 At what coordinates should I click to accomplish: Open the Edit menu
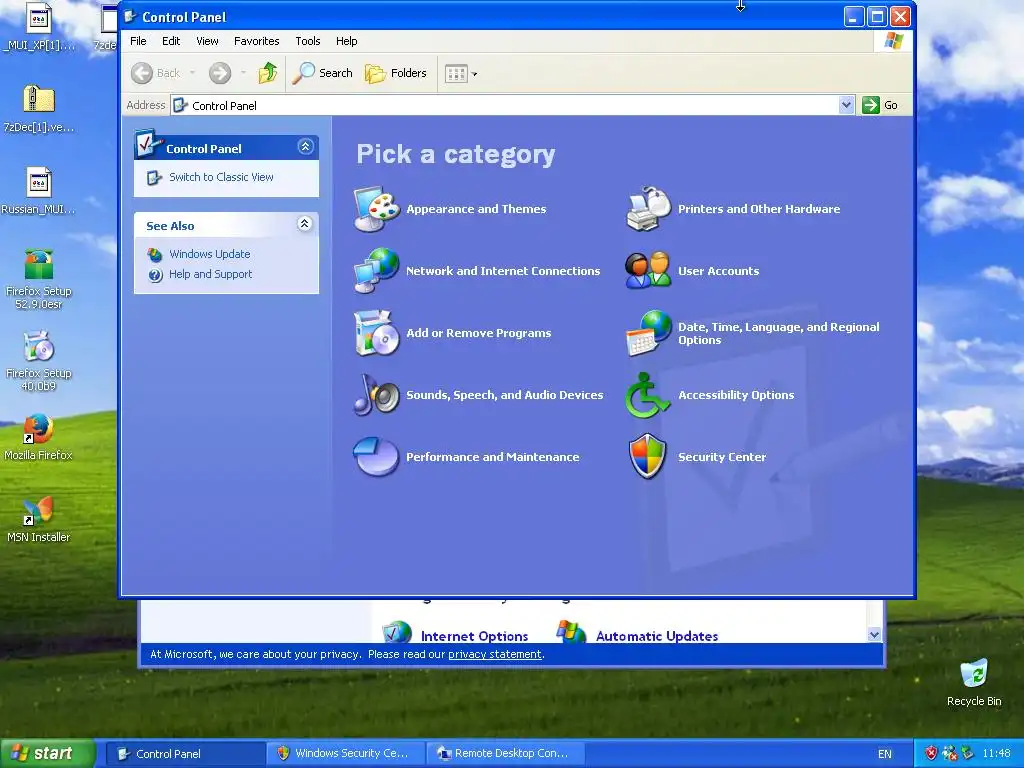(171, 41)
